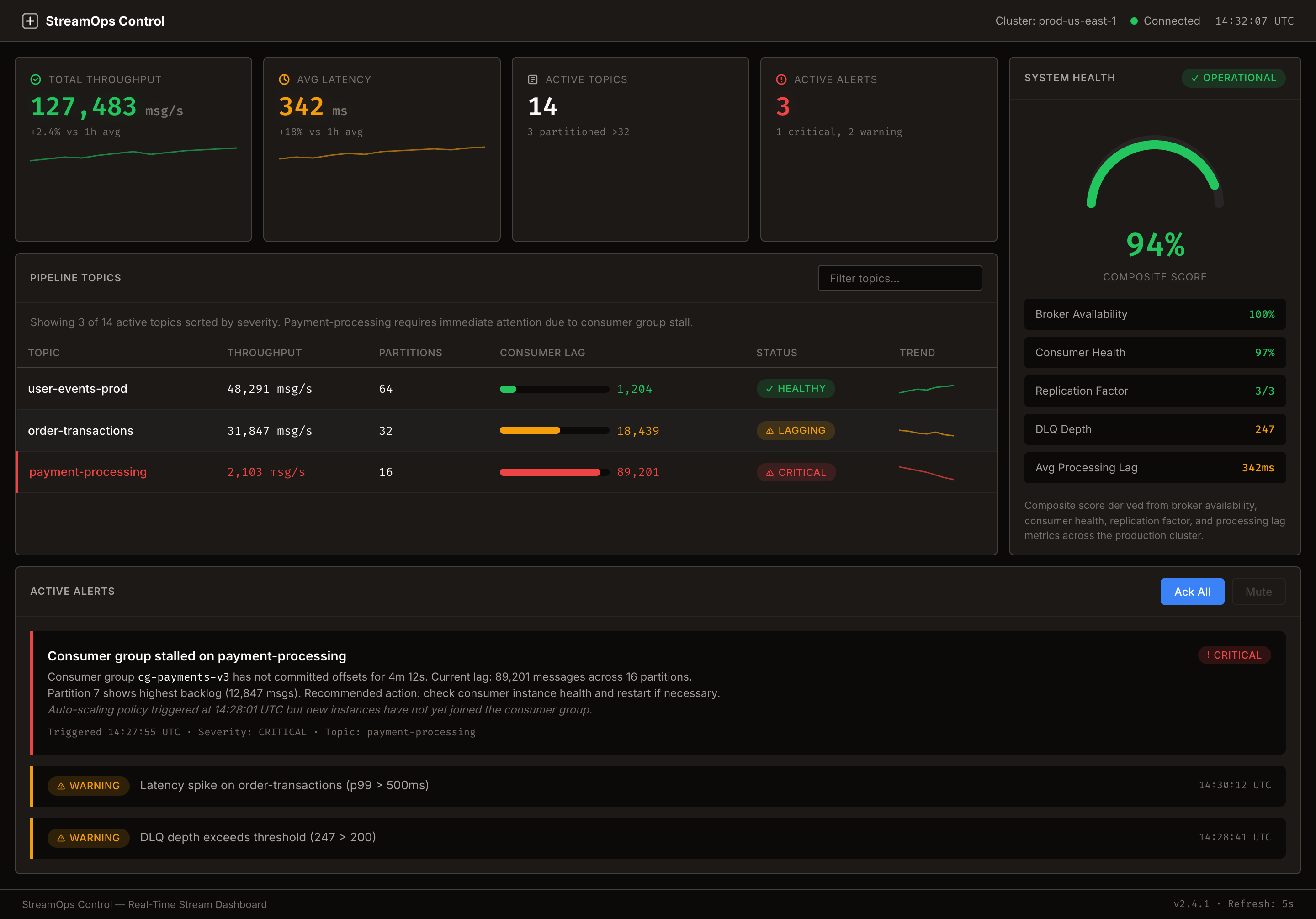The width and height of the screenshot is (1316, 919).
Task: Click the green Connected status dot
Action: [1133, 21]
